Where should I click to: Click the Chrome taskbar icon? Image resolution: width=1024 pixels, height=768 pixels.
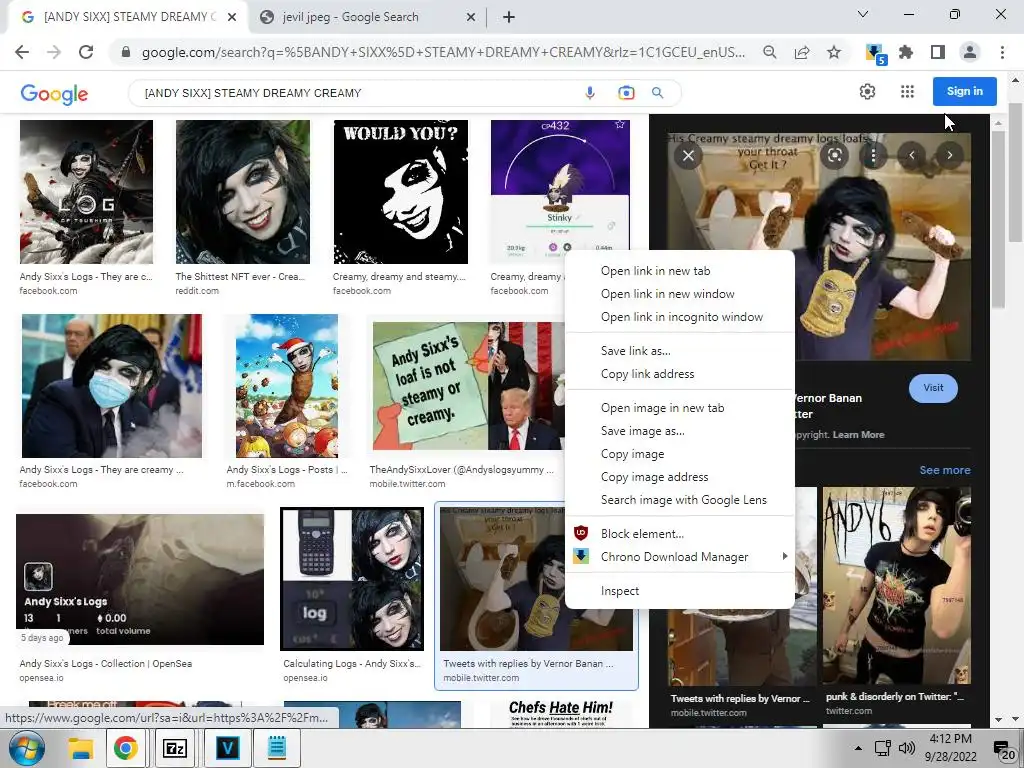[126, 748]
